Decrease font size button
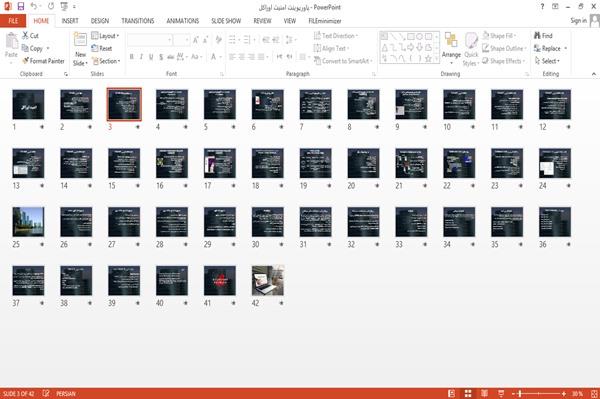600x399 pixels. tap(205, 39)
